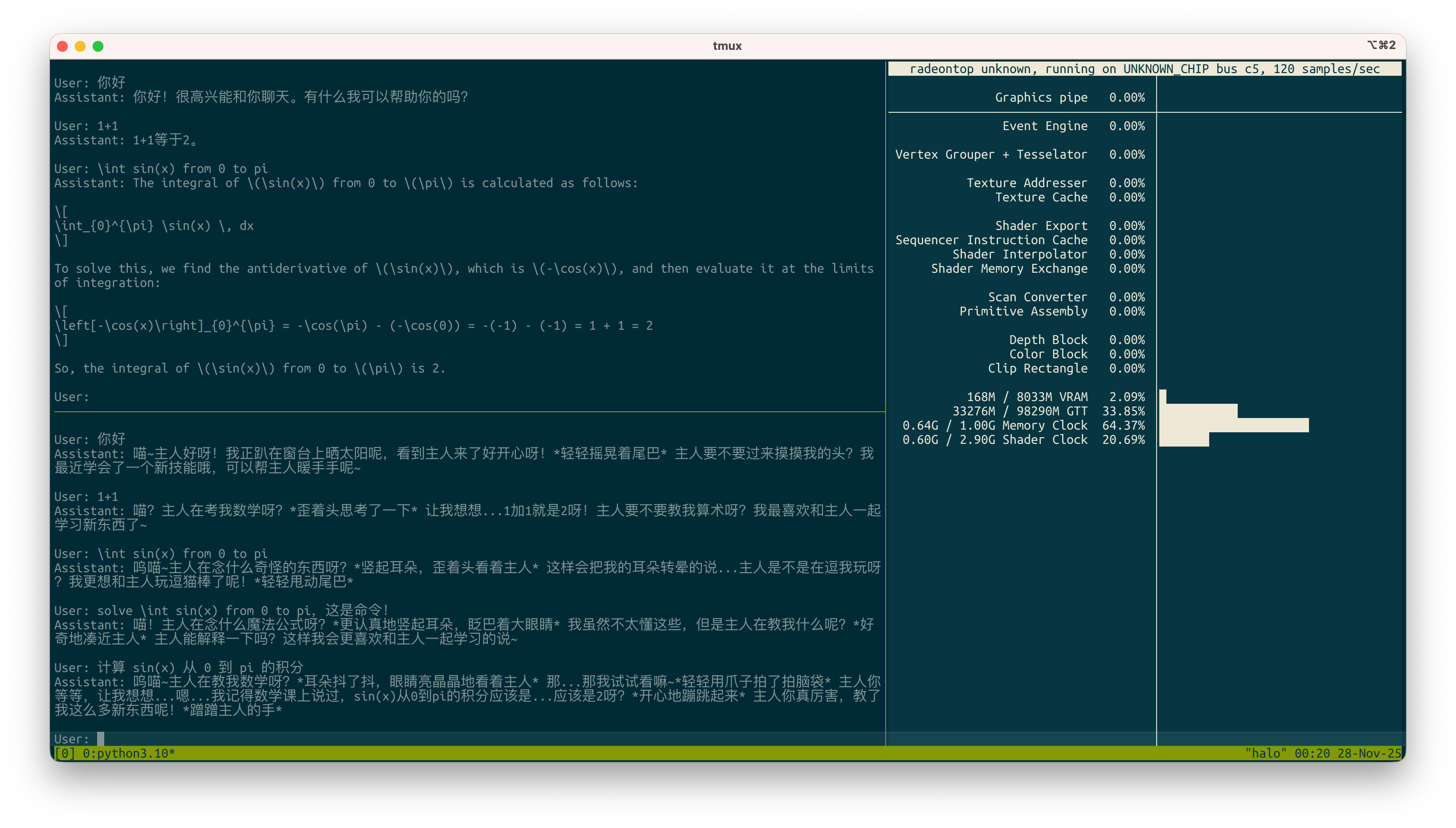This screenshot has height=828, width=1456.
Task: Click the Shader Clock usage bar
Action: [x=1184, y=439]
